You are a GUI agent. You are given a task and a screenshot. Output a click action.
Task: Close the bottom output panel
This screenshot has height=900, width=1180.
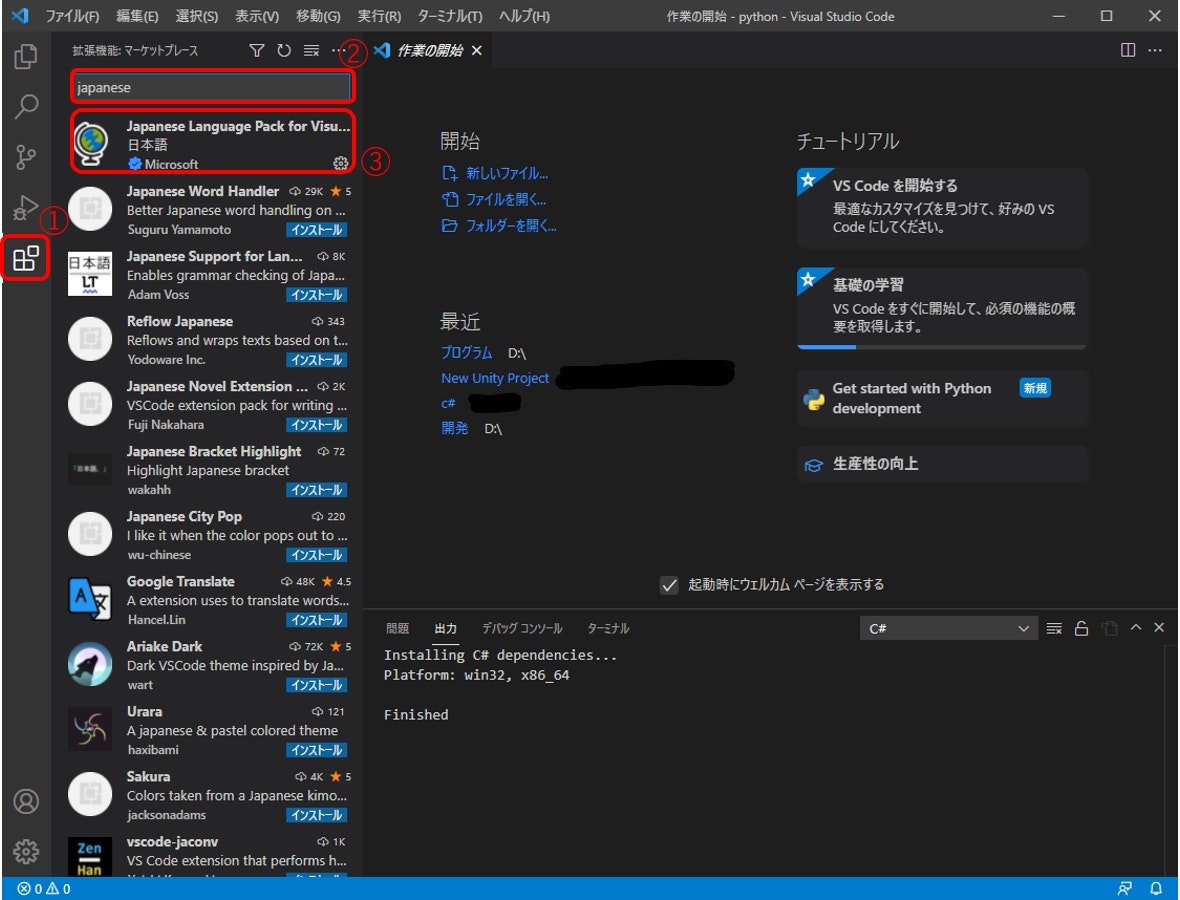tap(1159, 627)
